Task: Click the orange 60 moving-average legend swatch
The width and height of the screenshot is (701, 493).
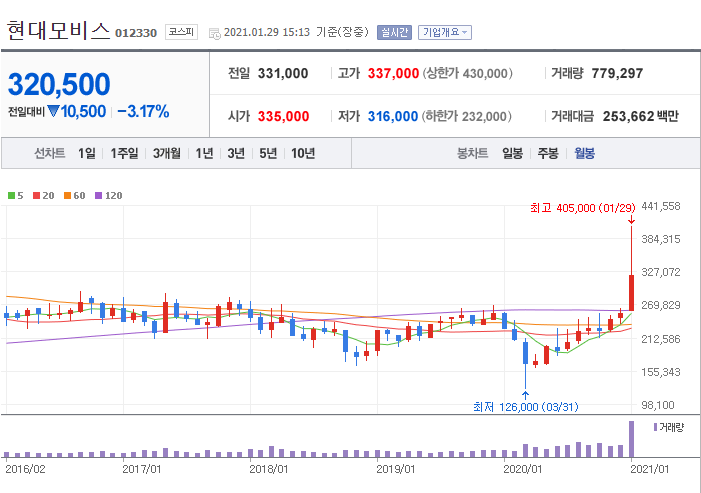Action: coord(68,195)
